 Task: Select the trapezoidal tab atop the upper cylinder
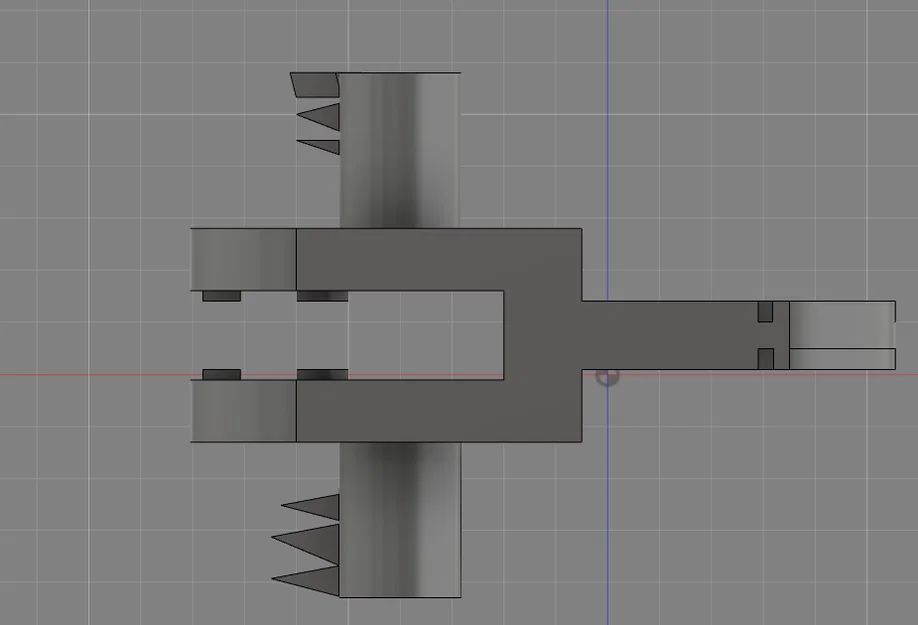[x=315, y=85]
